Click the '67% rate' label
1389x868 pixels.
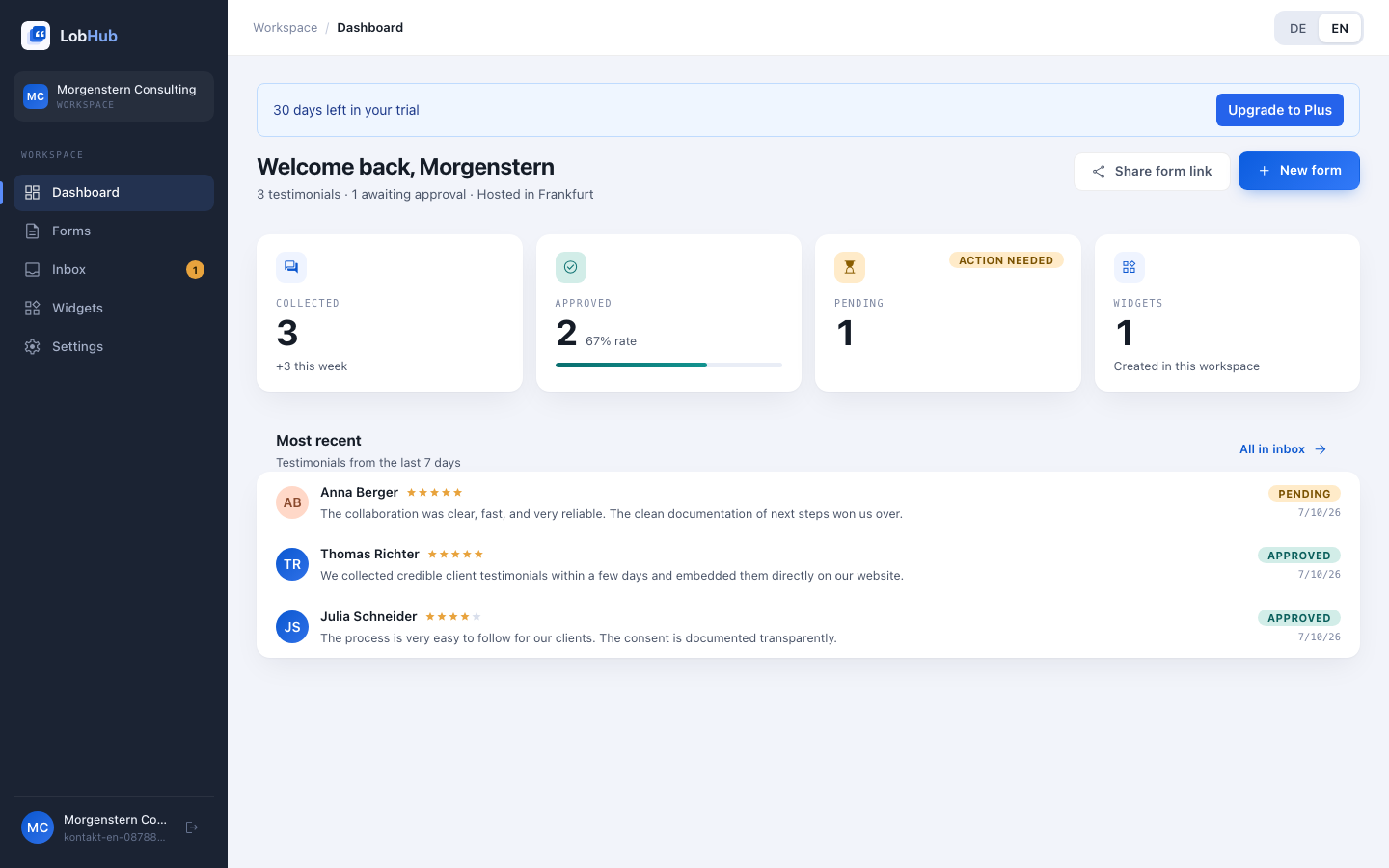[x=611, y=341]
